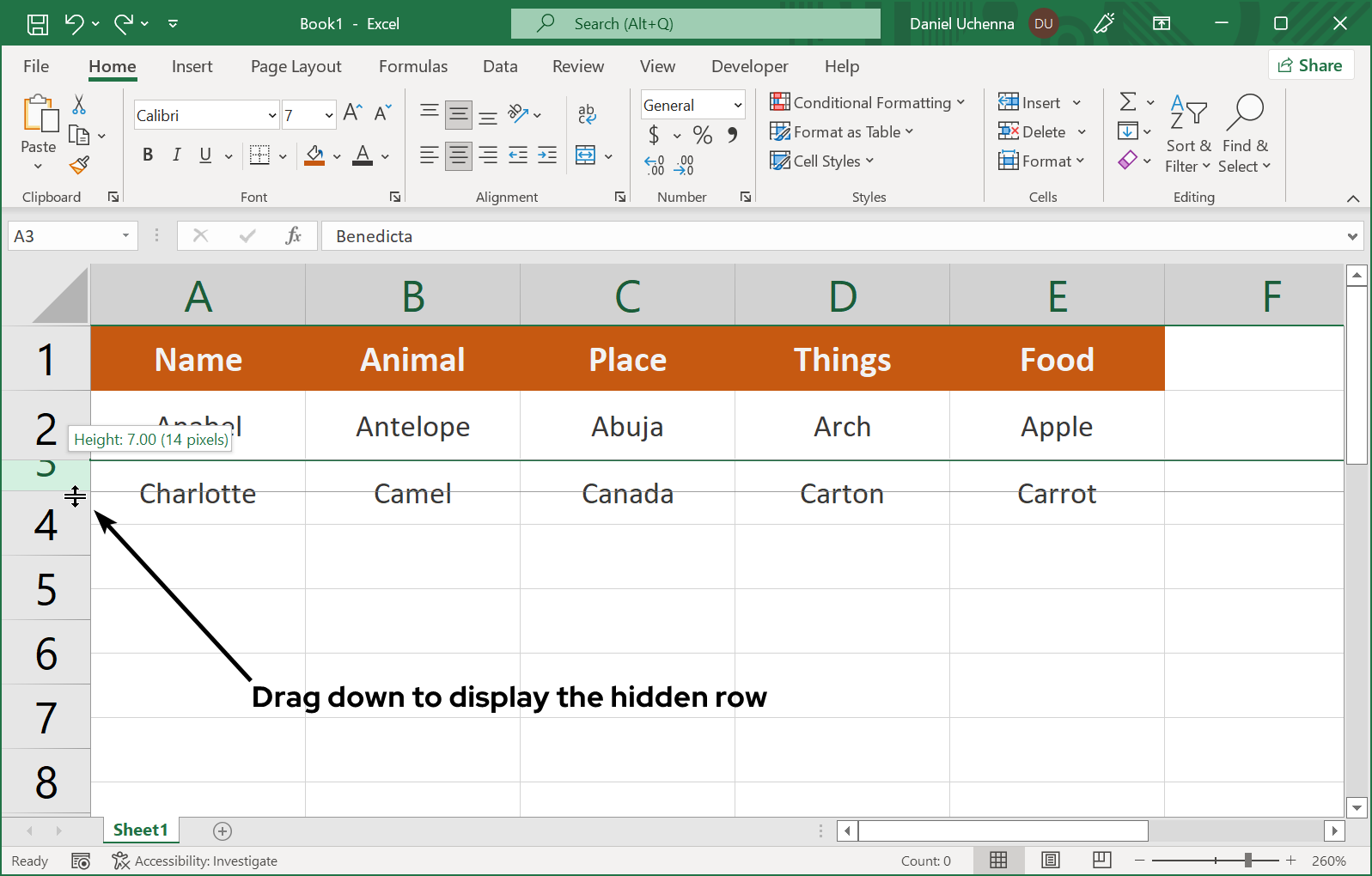This screenshot has height=876, width=1372.
Task: Click the Name Box showing A3
Action: (64, 236)
